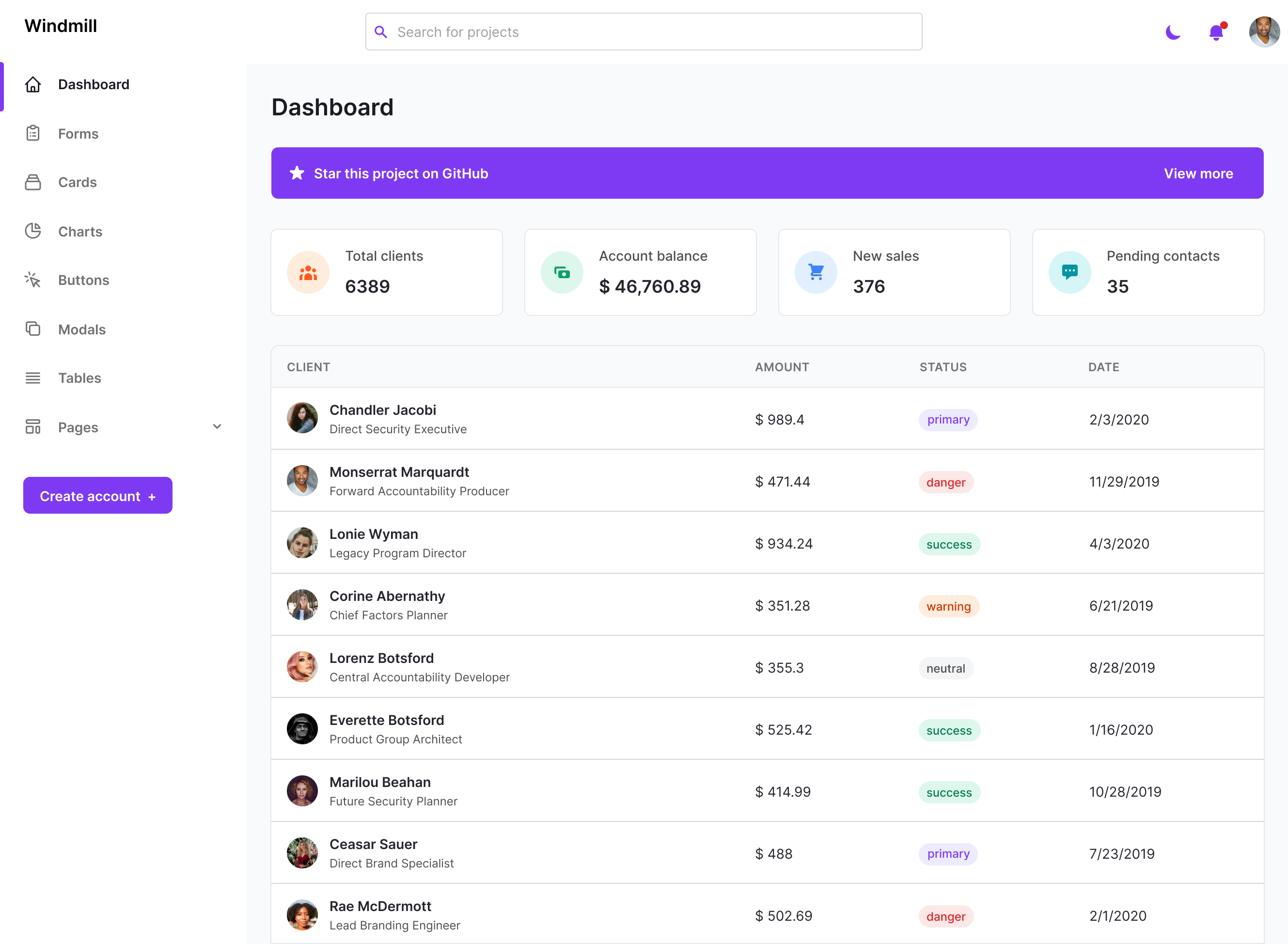The width and height of the screenshot is (1288, 944).
Task: Click the Create account button
Action: (x=97, y=495)
